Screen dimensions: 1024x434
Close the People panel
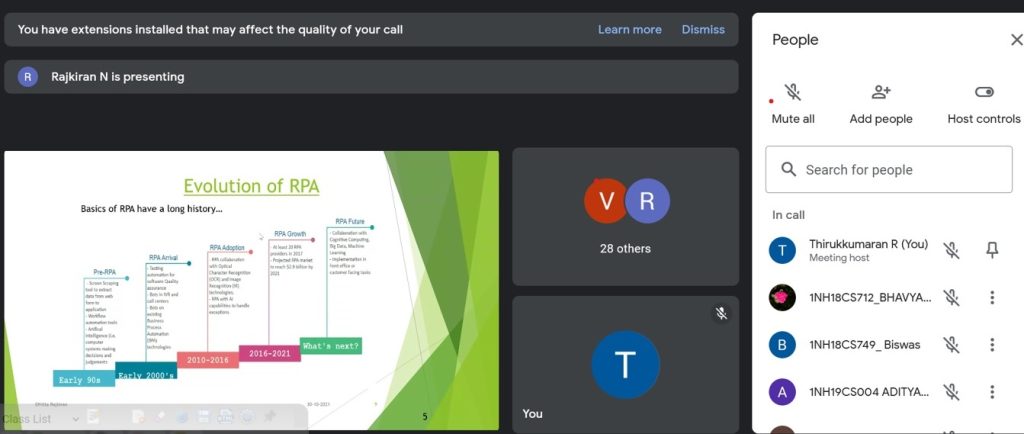click(x=1016, y=40)
